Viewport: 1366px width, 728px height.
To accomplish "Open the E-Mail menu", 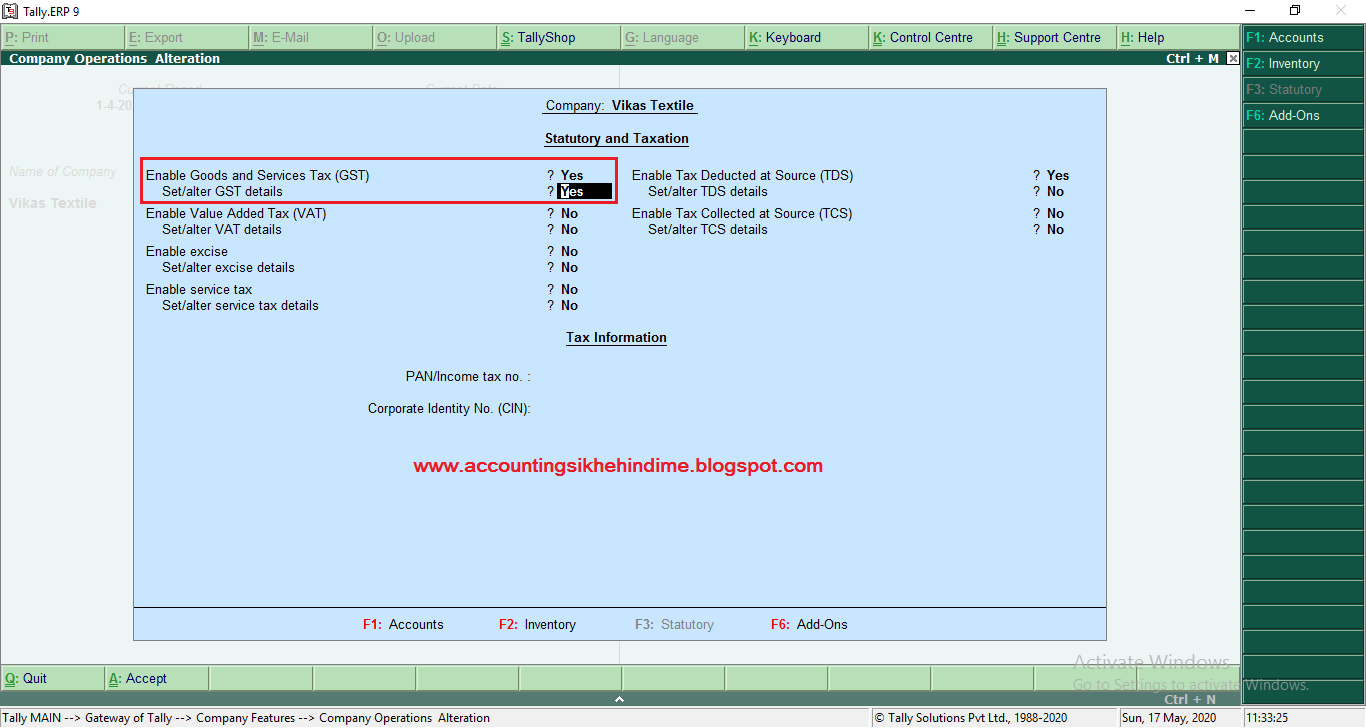I will pos(310,37).
